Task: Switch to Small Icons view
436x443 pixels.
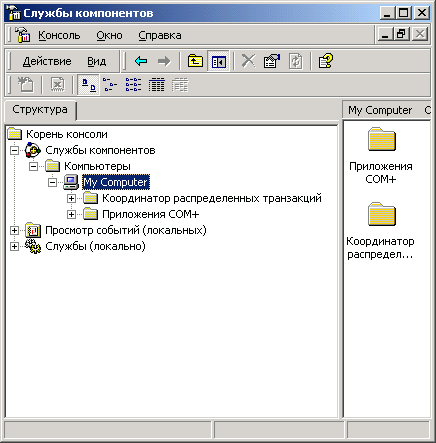Action: pos(110,85)
